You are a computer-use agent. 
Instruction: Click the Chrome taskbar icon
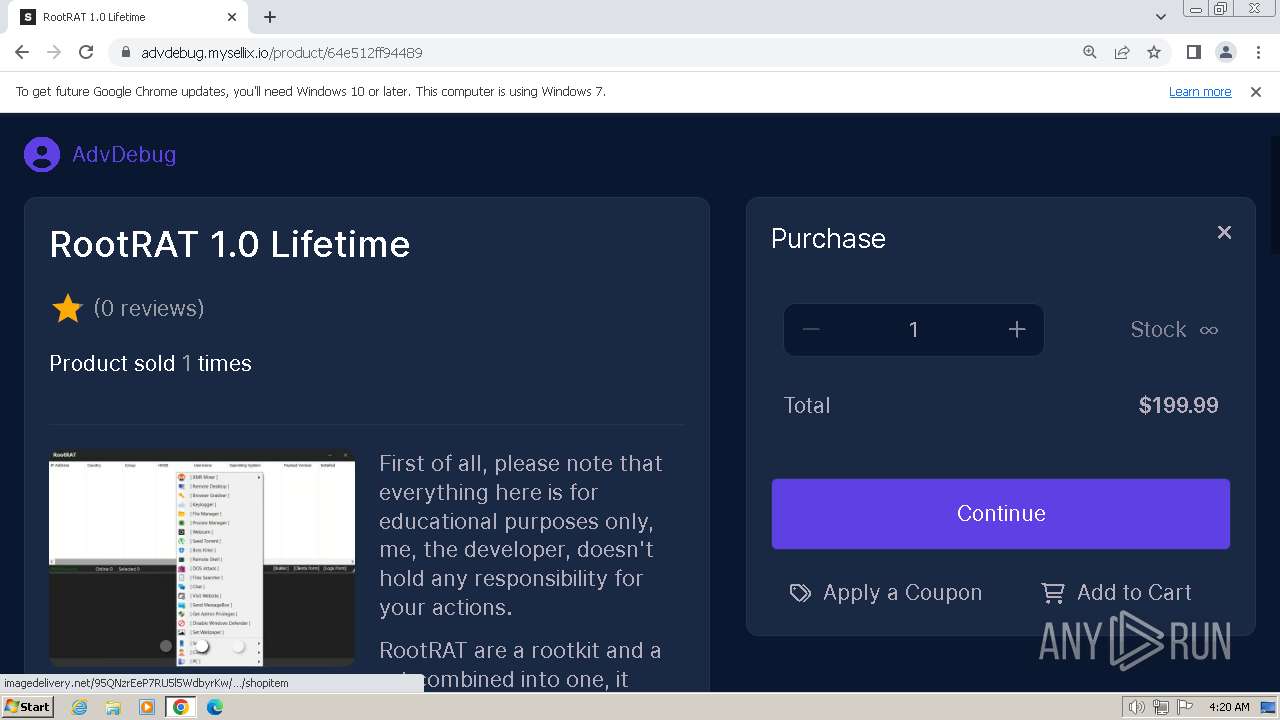(x=180, y=707)
